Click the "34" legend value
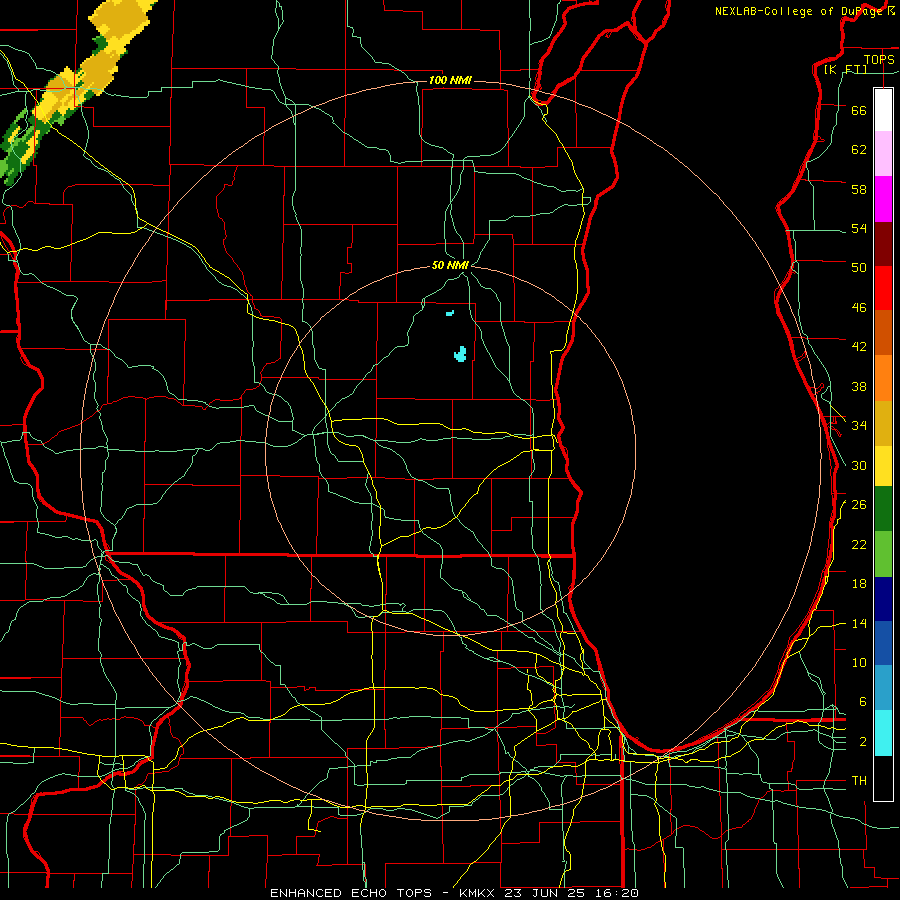The image size is (900, 900). click(859, 426)
